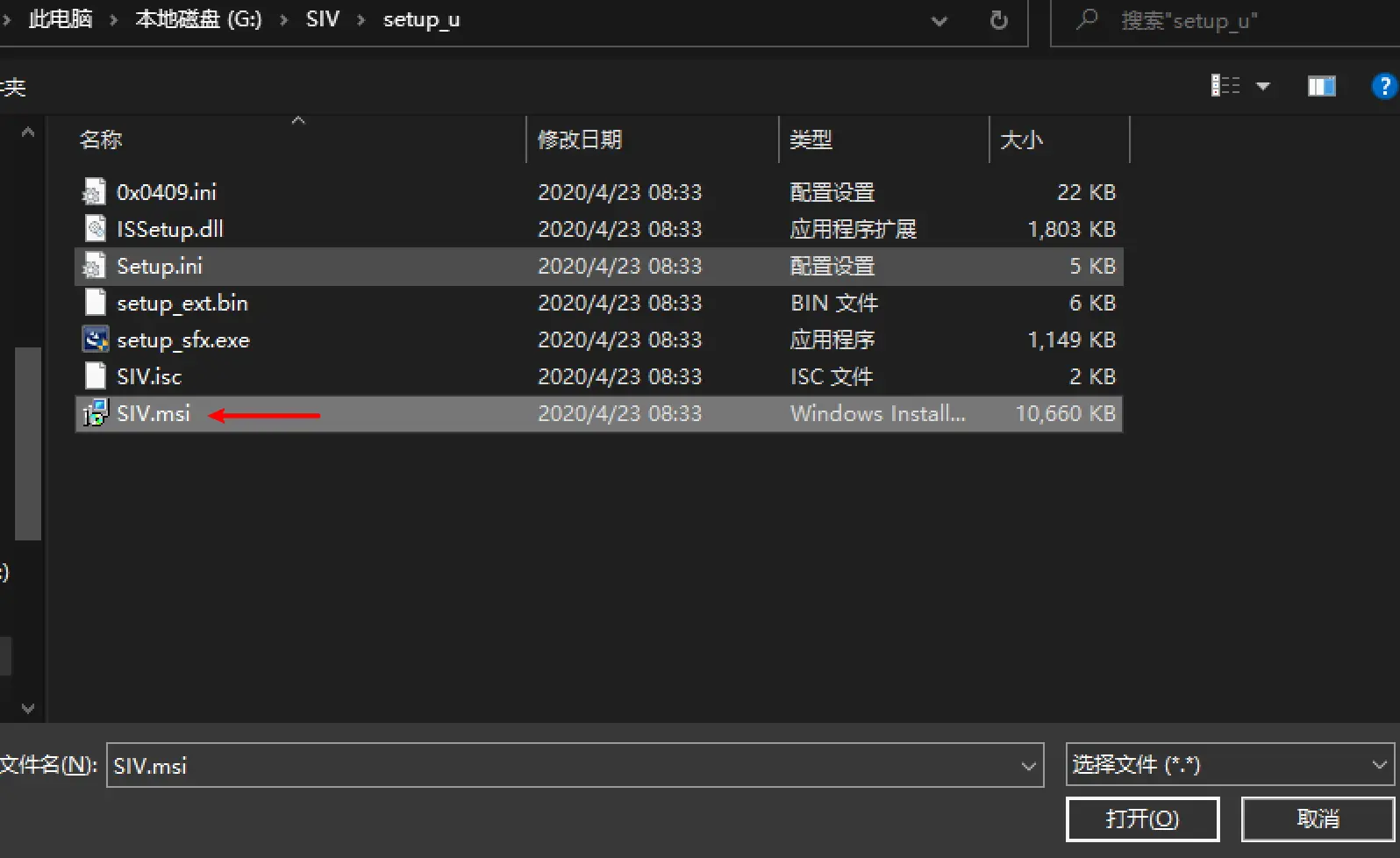
Task: Click the left pane vertical scrollbar thumb
Action: point(28,443)
